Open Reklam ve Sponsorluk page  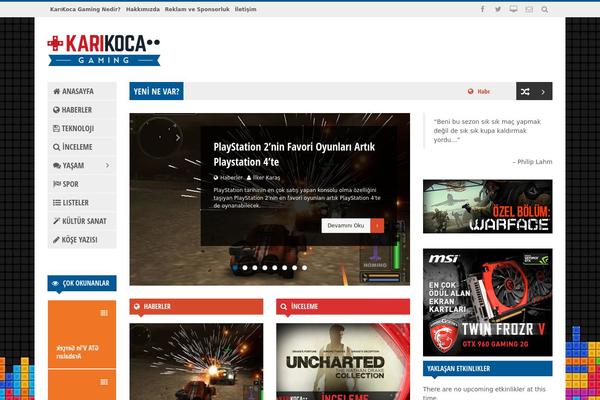click(x=197, y=9)
